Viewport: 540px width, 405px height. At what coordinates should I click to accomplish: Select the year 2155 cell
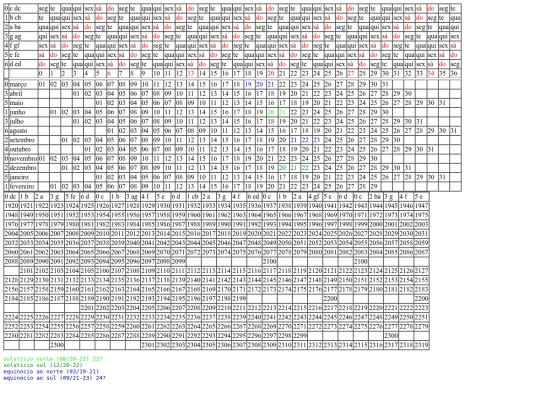(422, 280)
